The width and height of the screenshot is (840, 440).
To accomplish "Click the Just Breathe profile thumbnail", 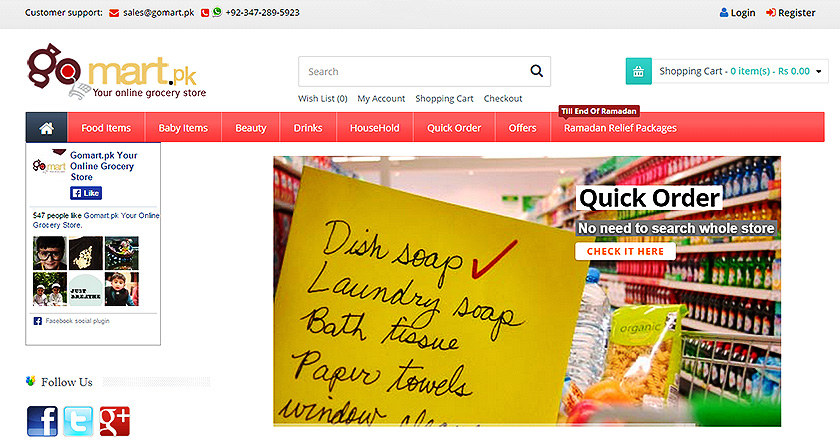I will tap(86, 289).
